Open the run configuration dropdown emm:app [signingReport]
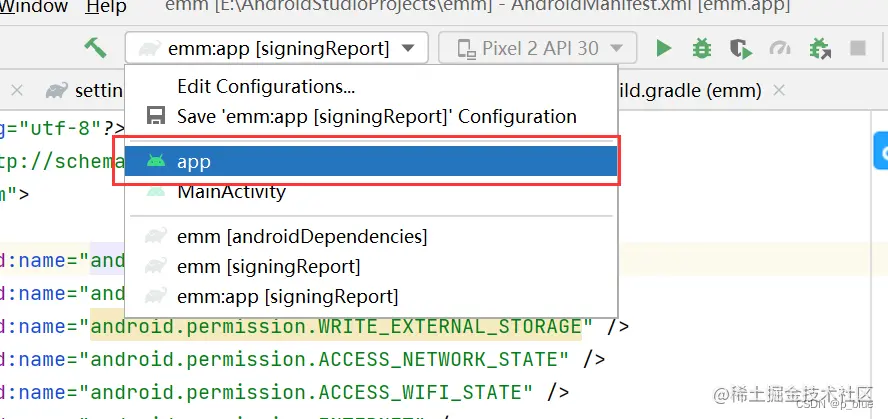 tap(276, 48)
